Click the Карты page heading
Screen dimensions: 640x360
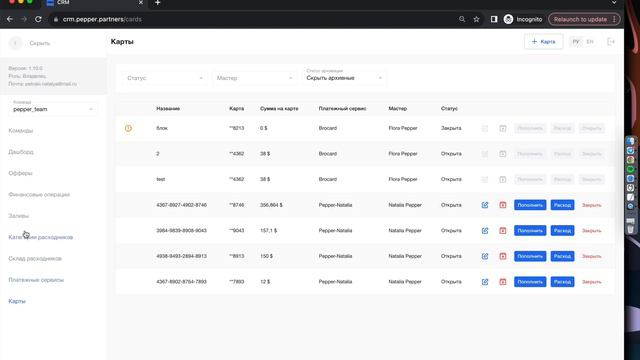click(122, 42)
